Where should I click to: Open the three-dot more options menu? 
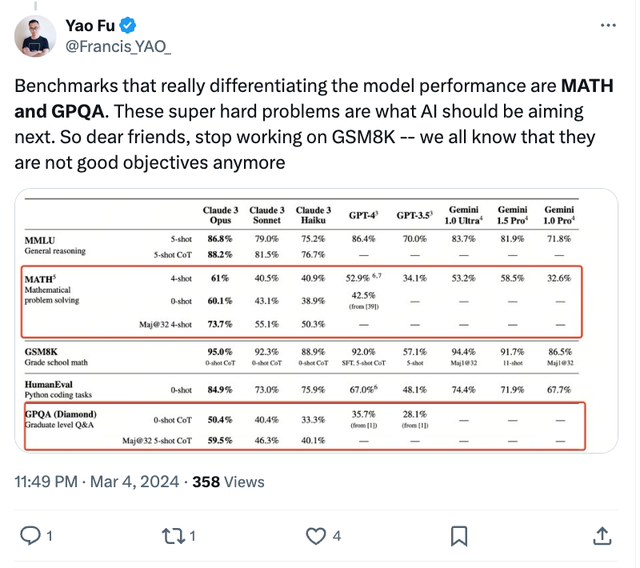608,25
